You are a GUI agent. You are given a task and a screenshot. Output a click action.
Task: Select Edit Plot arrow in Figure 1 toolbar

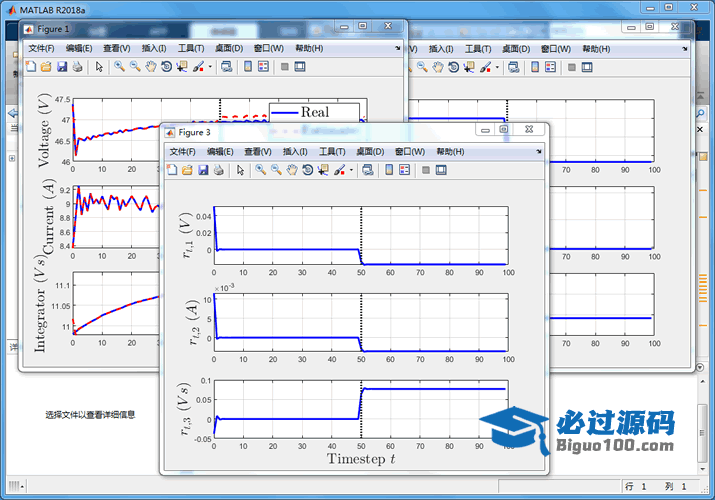[x=99, y=67]
